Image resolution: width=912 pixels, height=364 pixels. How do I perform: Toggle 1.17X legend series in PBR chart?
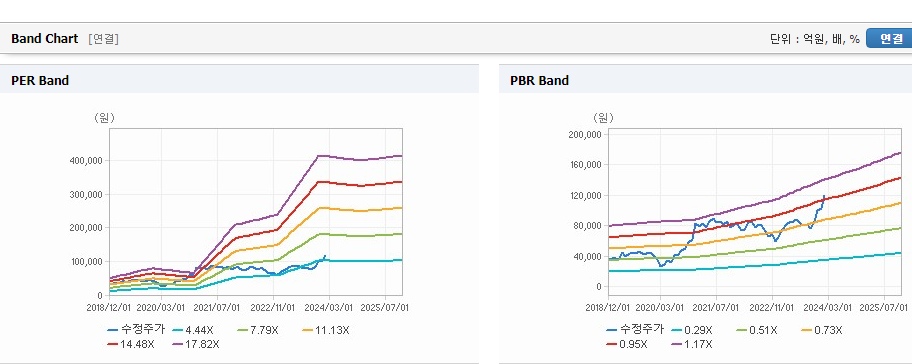coord(692,344)
